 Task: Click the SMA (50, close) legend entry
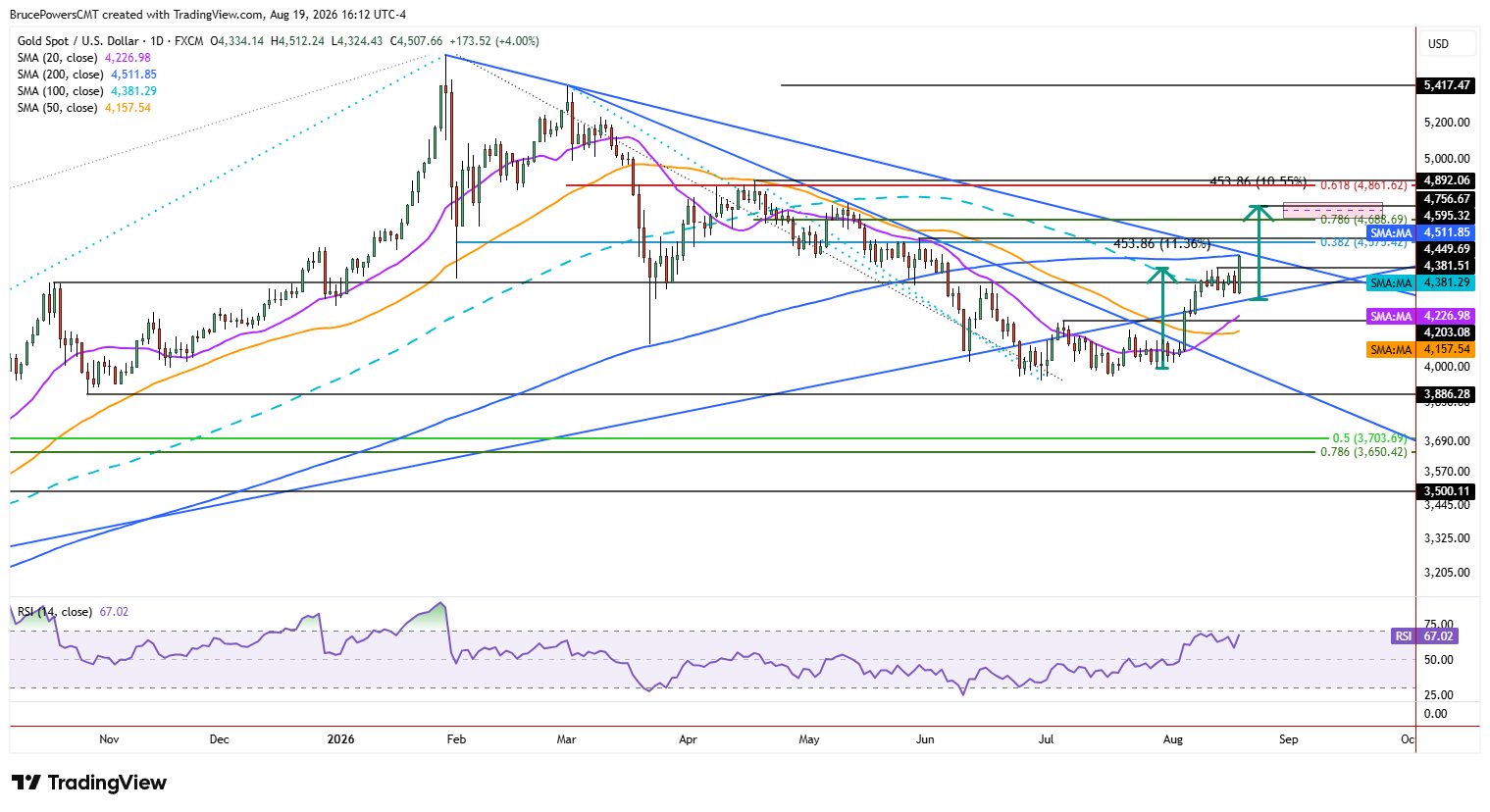pyautogui.click(x=84, y=108)
